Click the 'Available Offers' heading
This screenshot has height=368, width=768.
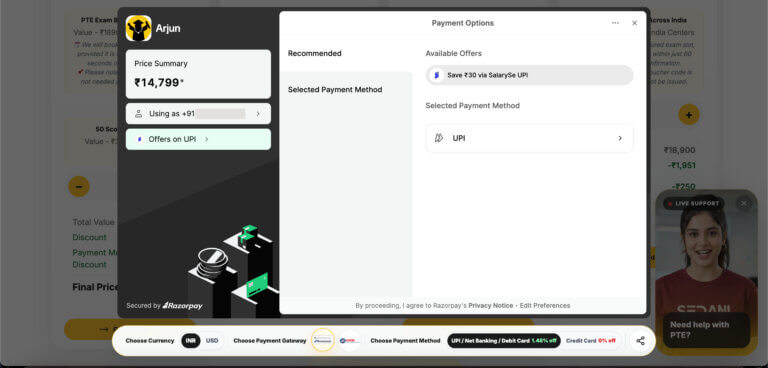coord(454,53)
